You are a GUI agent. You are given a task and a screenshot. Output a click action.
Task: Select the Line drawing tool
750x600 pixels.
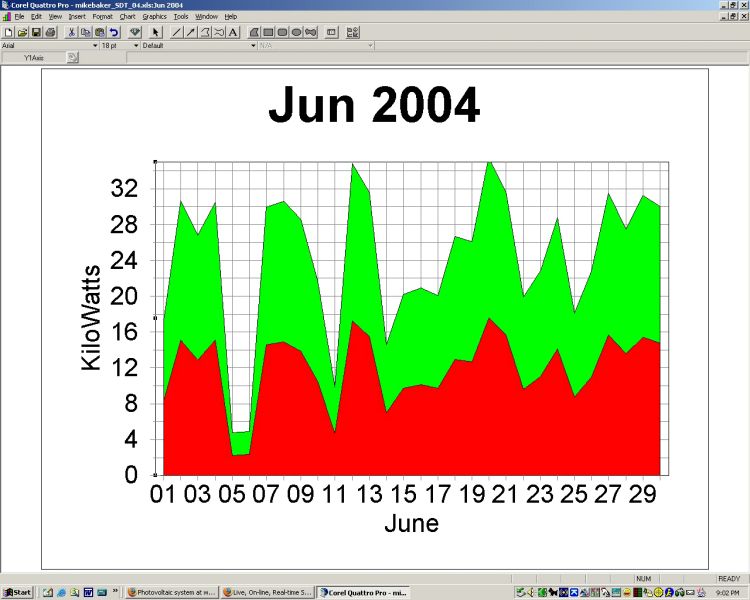click(177, 32)
